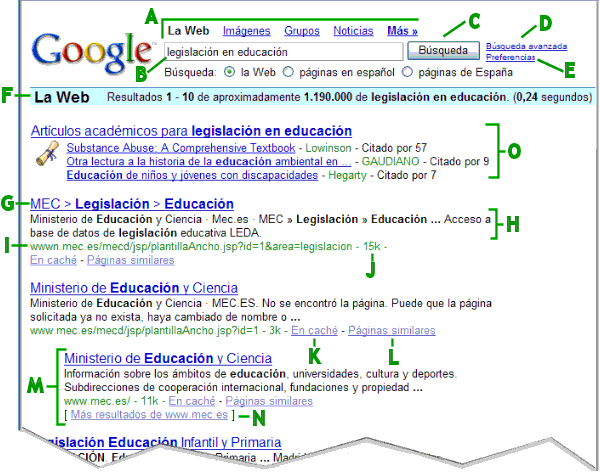Open 'Páginas similares' for the www.mec.es/ 11k result

click(269, 401)
